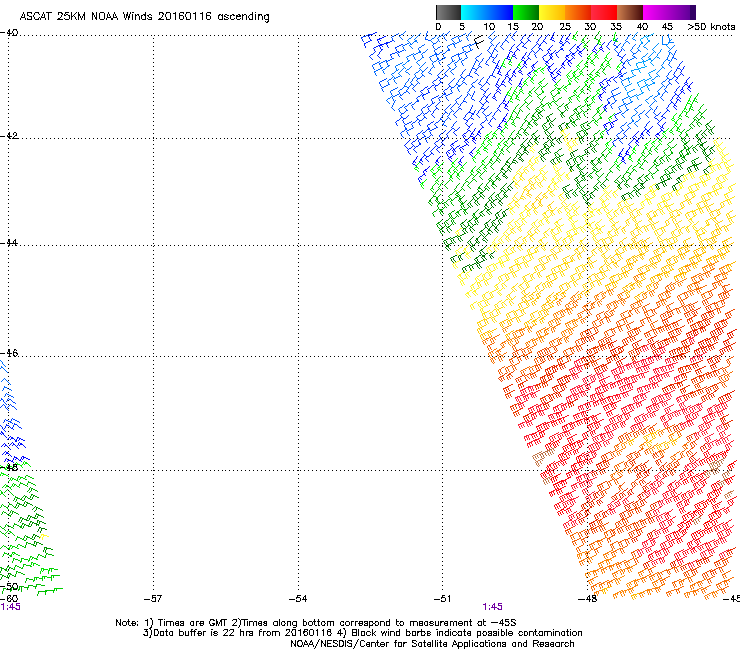Click the purple '1:45' time near -60
This screenshot has height=650, width=740.
pos(10,607)
